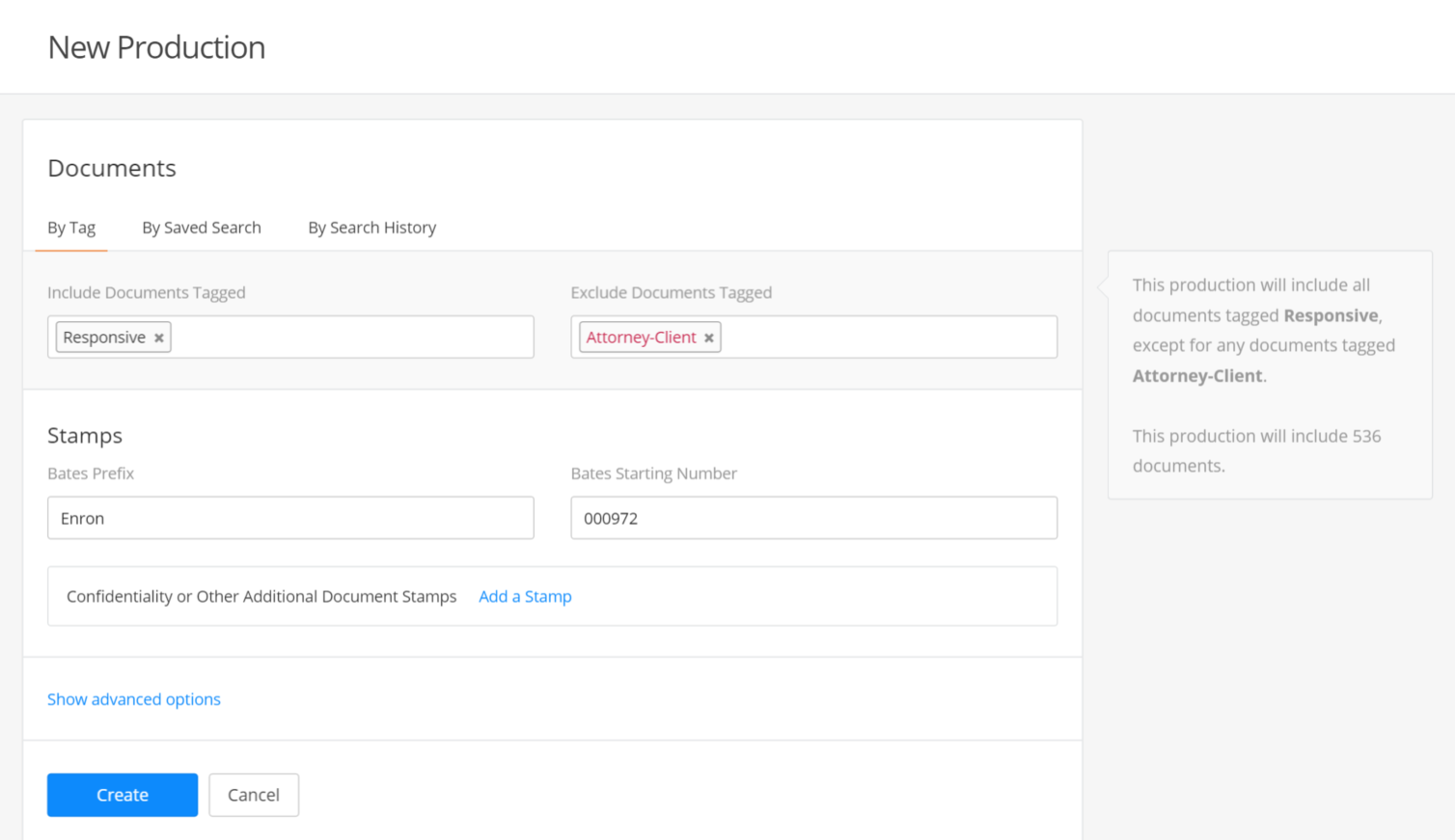Switch to the By Tag tab
Viewport: 1455px width, 840px height.
[x=70, y=228]
